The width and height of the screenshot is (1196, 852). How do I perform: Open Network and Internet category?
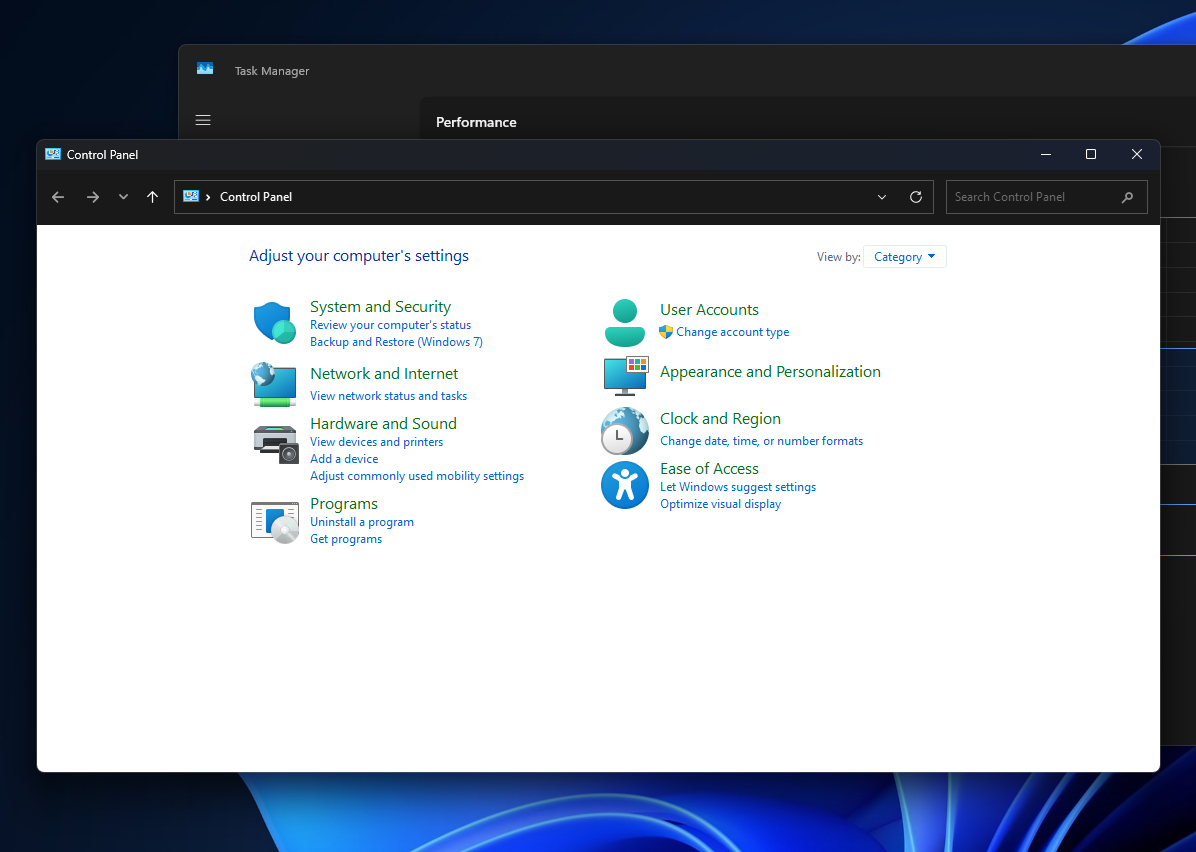[384, 374]
